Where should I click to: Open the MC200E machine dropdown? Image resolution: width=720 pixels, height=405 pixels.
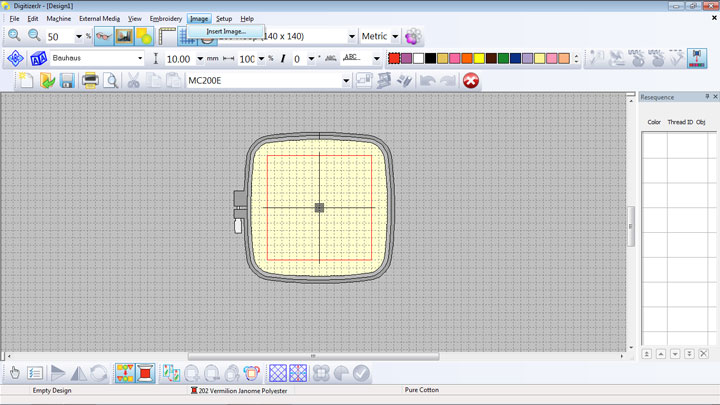pos(346,81)
